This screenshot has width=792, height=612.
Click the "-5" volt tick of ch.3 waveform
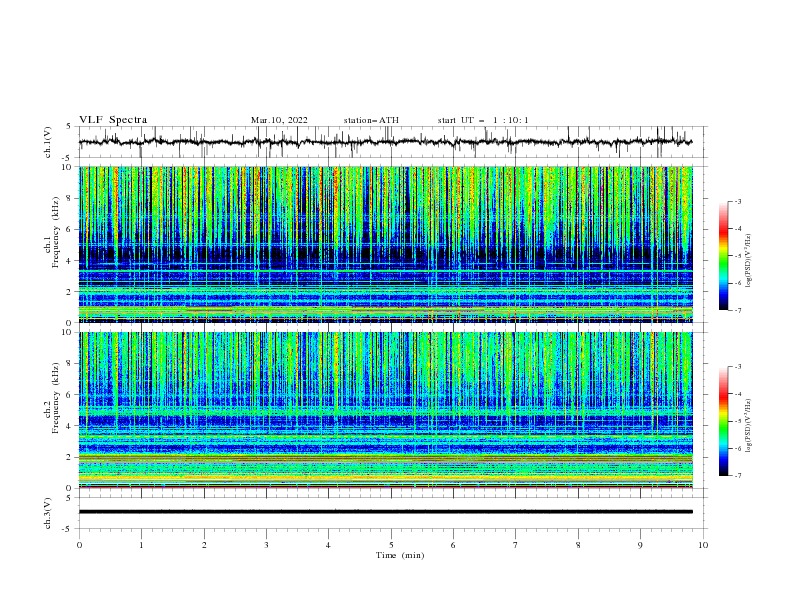pos(68,529)
